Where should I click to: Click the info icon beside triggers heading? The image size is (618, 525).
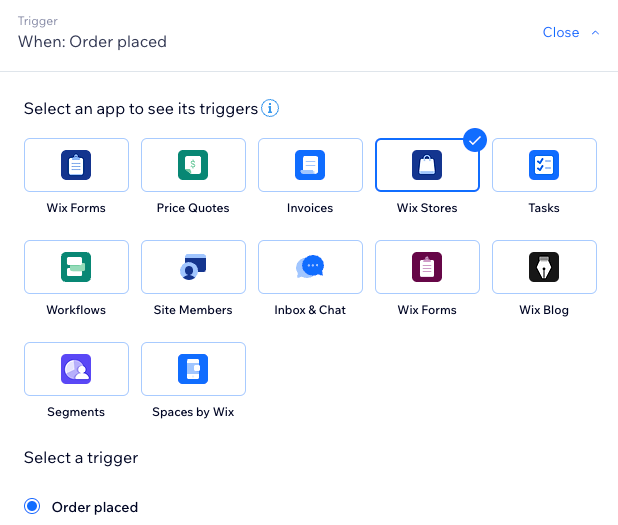[270, 108]
